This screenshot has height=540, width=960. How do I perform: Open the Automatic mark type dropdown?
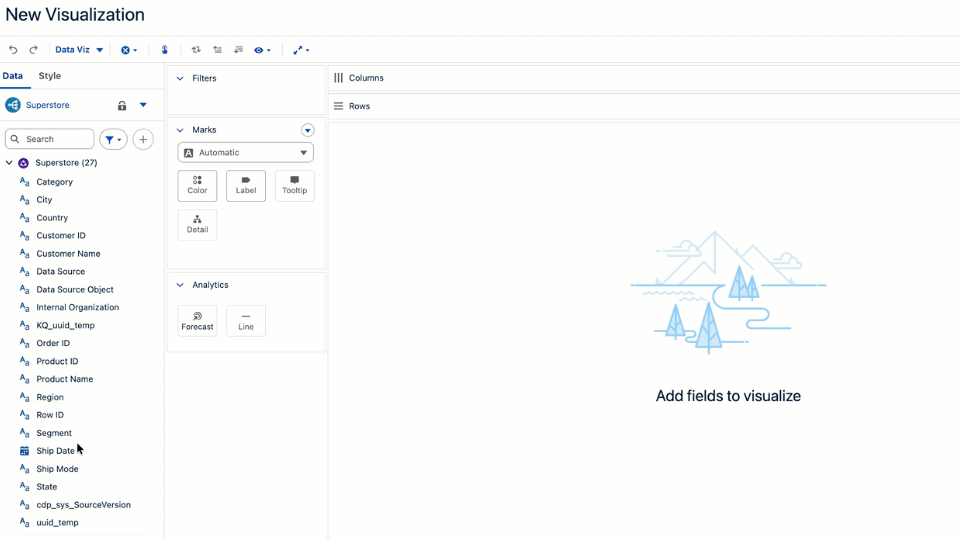pos(245,152)
